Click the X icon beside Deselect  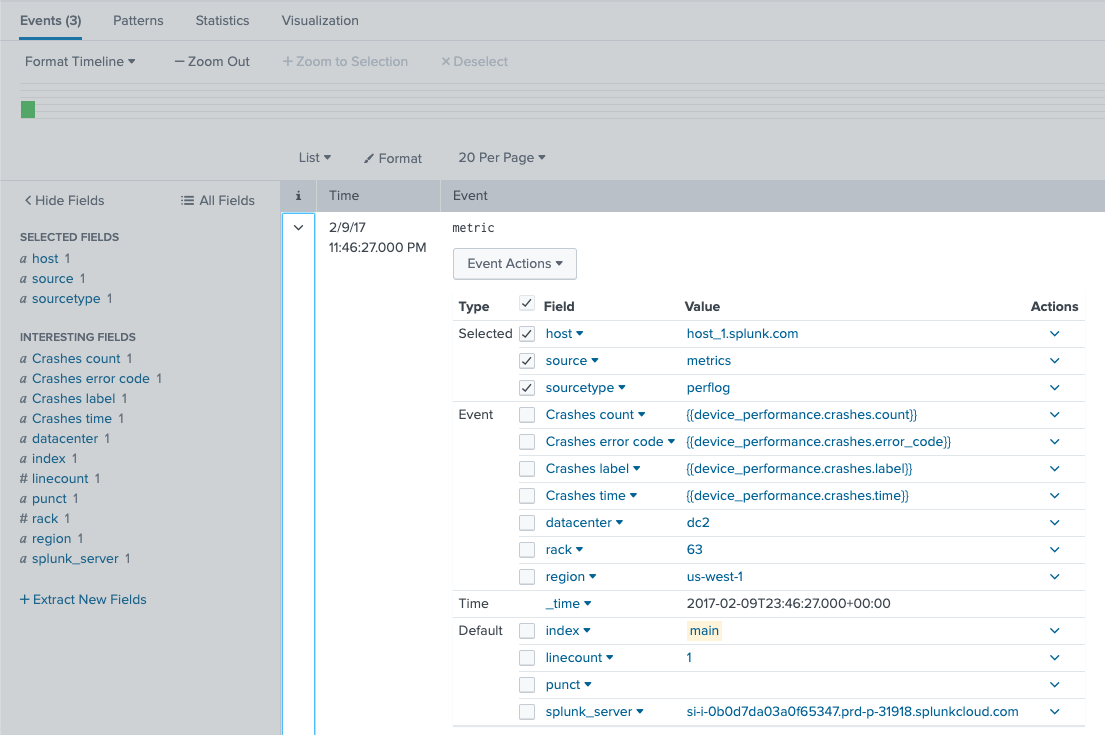pyautogui.click(x=444, y=61)
